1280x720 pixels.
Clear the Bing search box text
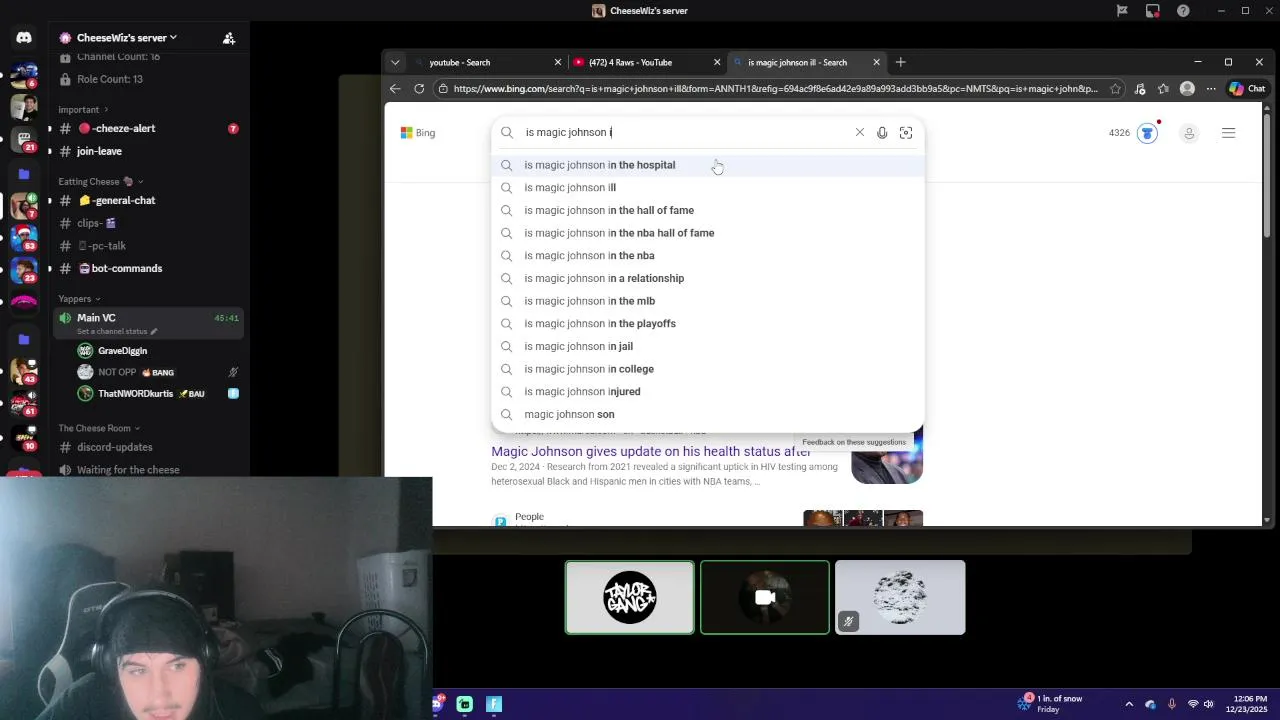tap(859, 132)
